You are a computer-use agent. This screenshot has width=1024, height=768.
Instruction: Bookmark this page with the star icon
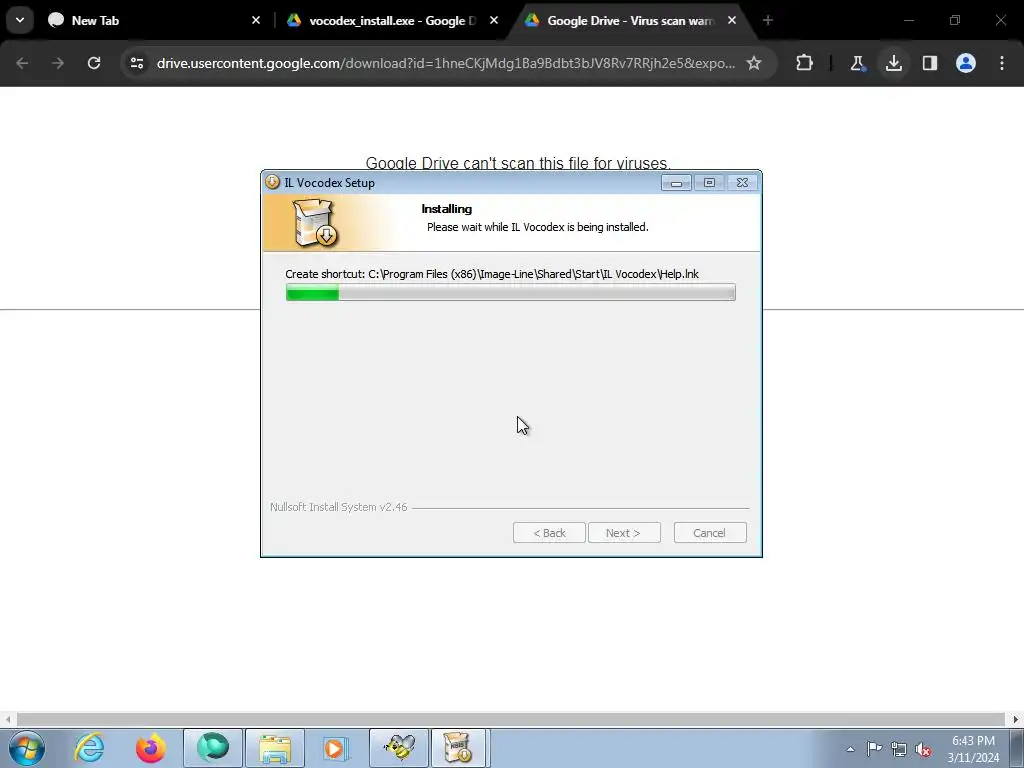[754, 63]
